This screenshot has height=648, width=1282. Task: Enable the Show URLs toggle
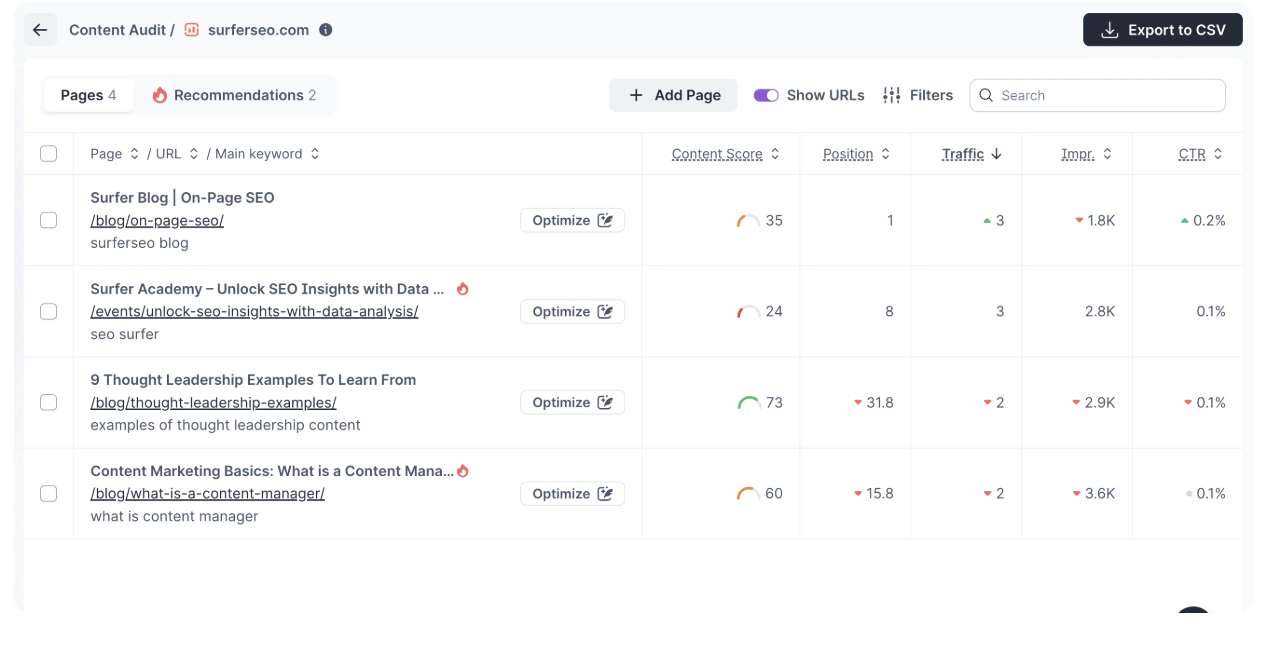point(765,95)
